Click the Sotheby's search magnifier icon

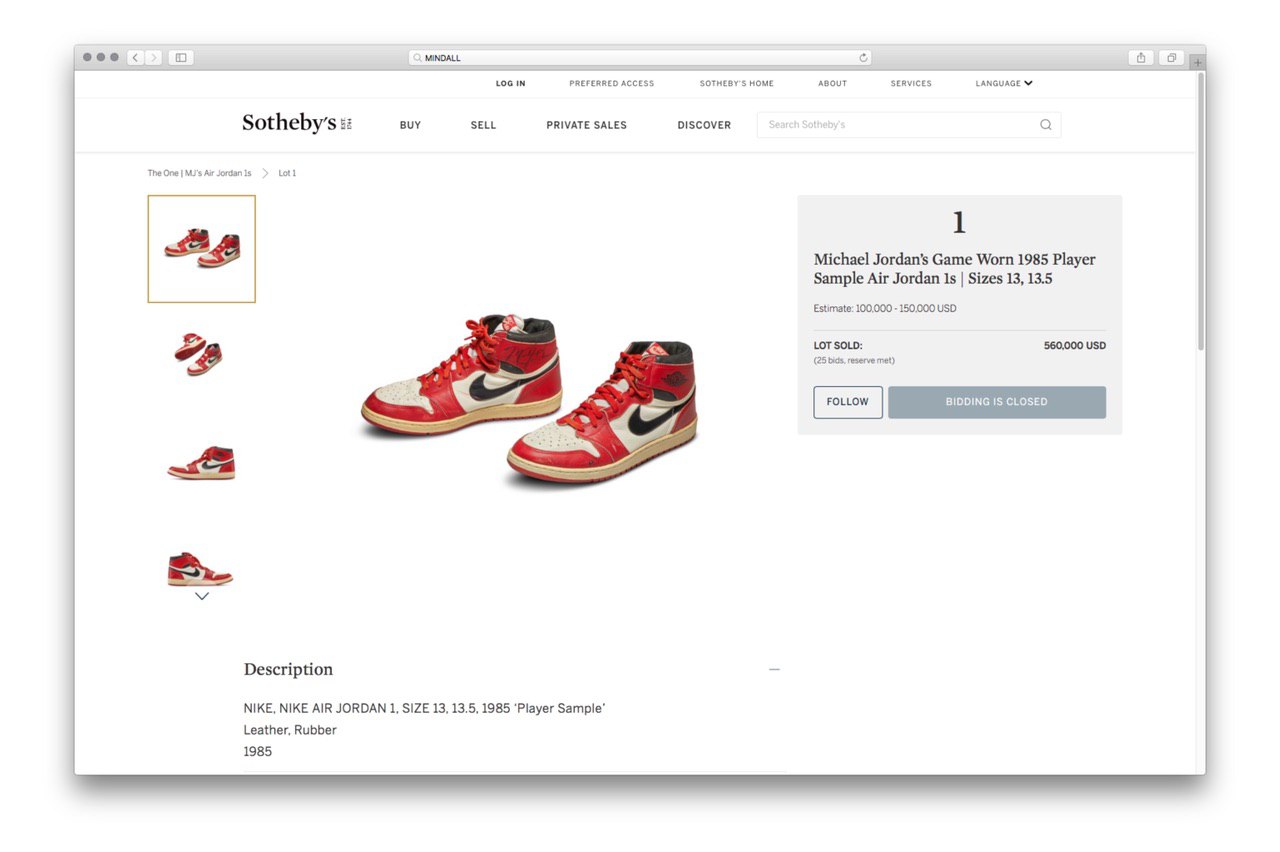point(1045,125)
